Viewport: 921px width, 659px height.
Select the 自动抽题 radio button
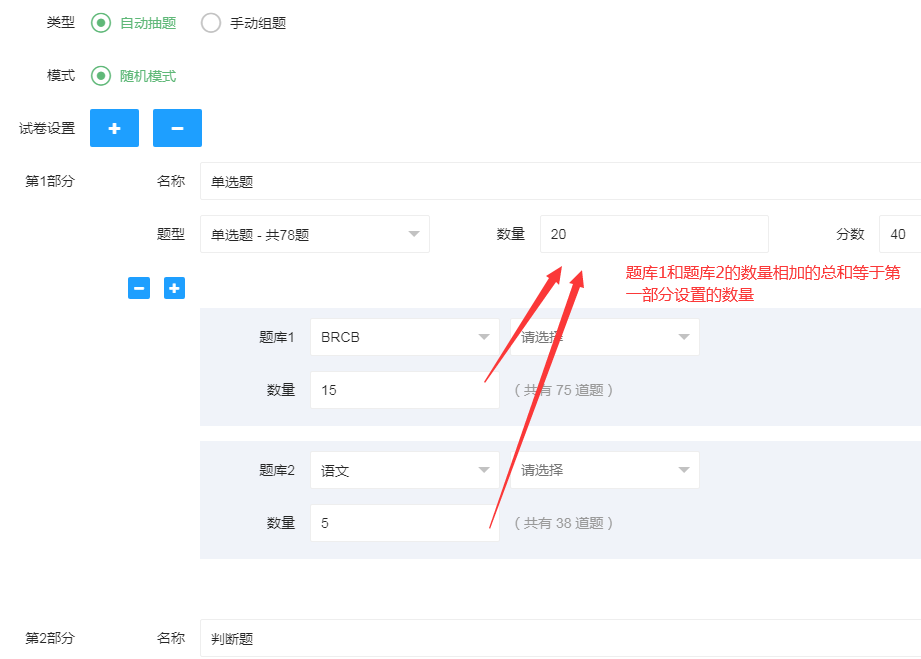[x=101, y=23]
